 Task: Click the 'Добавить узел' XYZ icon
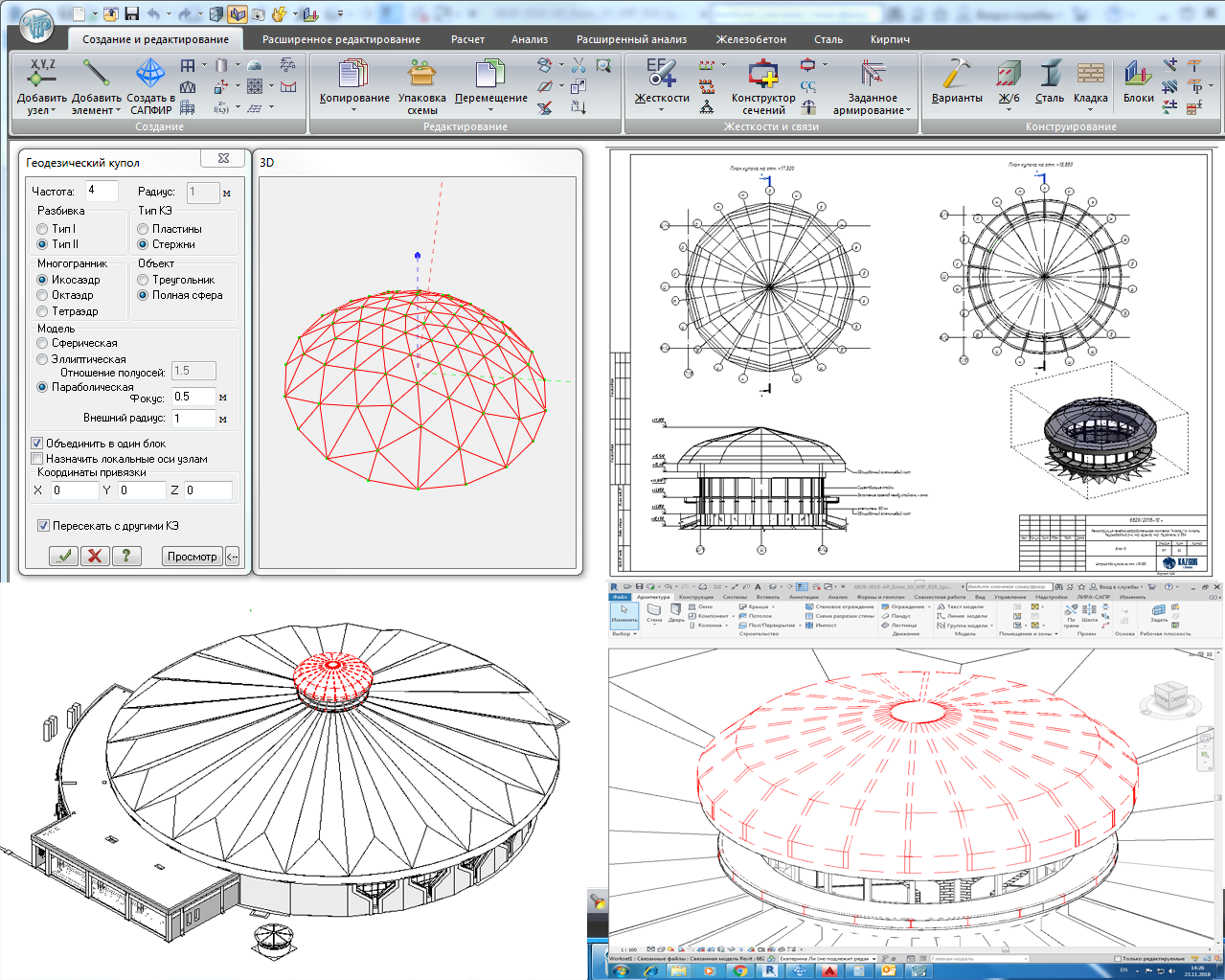(x=42, y=74)
